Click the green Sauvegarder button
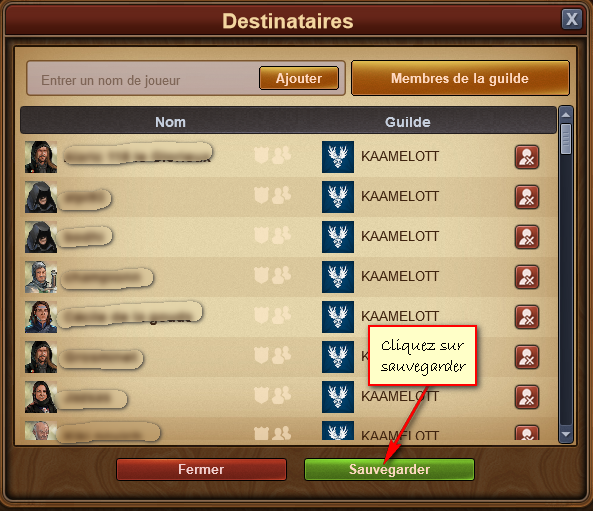The image size is (593, 511). click(x=389, y=469)
